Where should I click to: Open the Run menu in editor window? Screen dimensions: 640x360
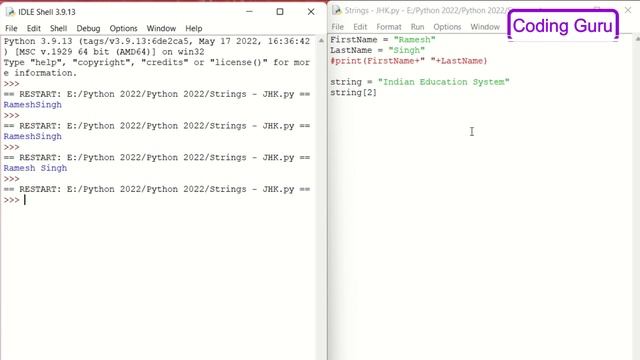click(x=417, y=27)
